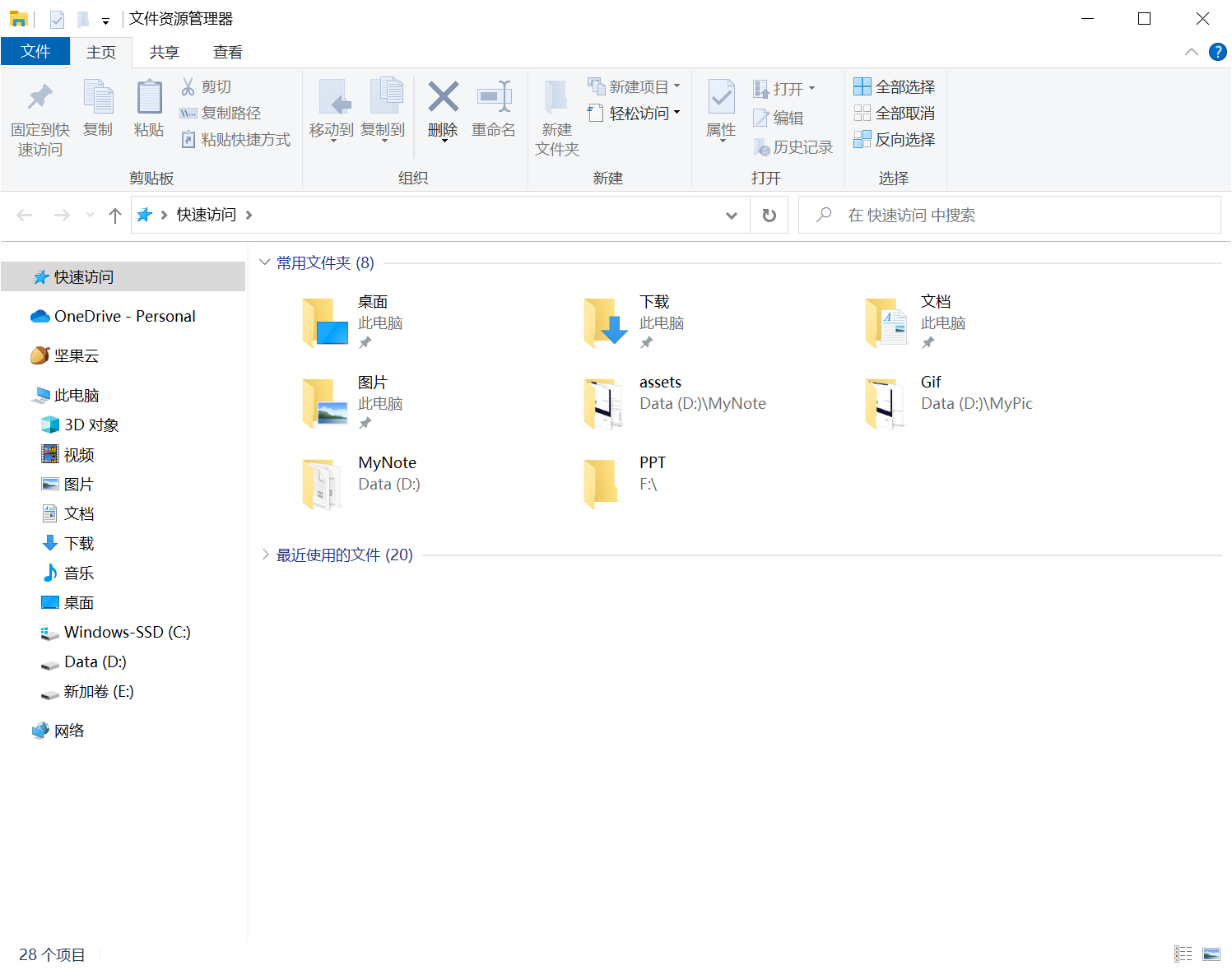Click the Refresh button beside the address bar

click(x=769, y=215)
